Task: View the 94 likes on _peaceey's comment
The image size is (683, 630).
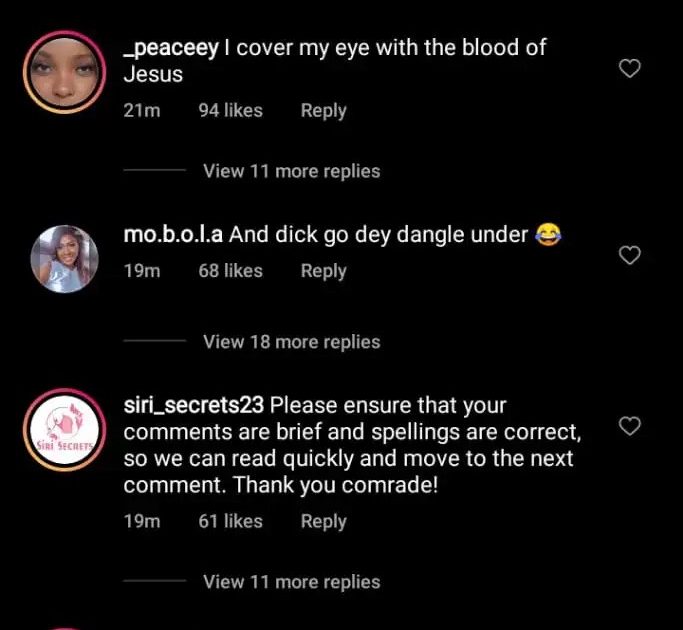Action: pos(230,111)
